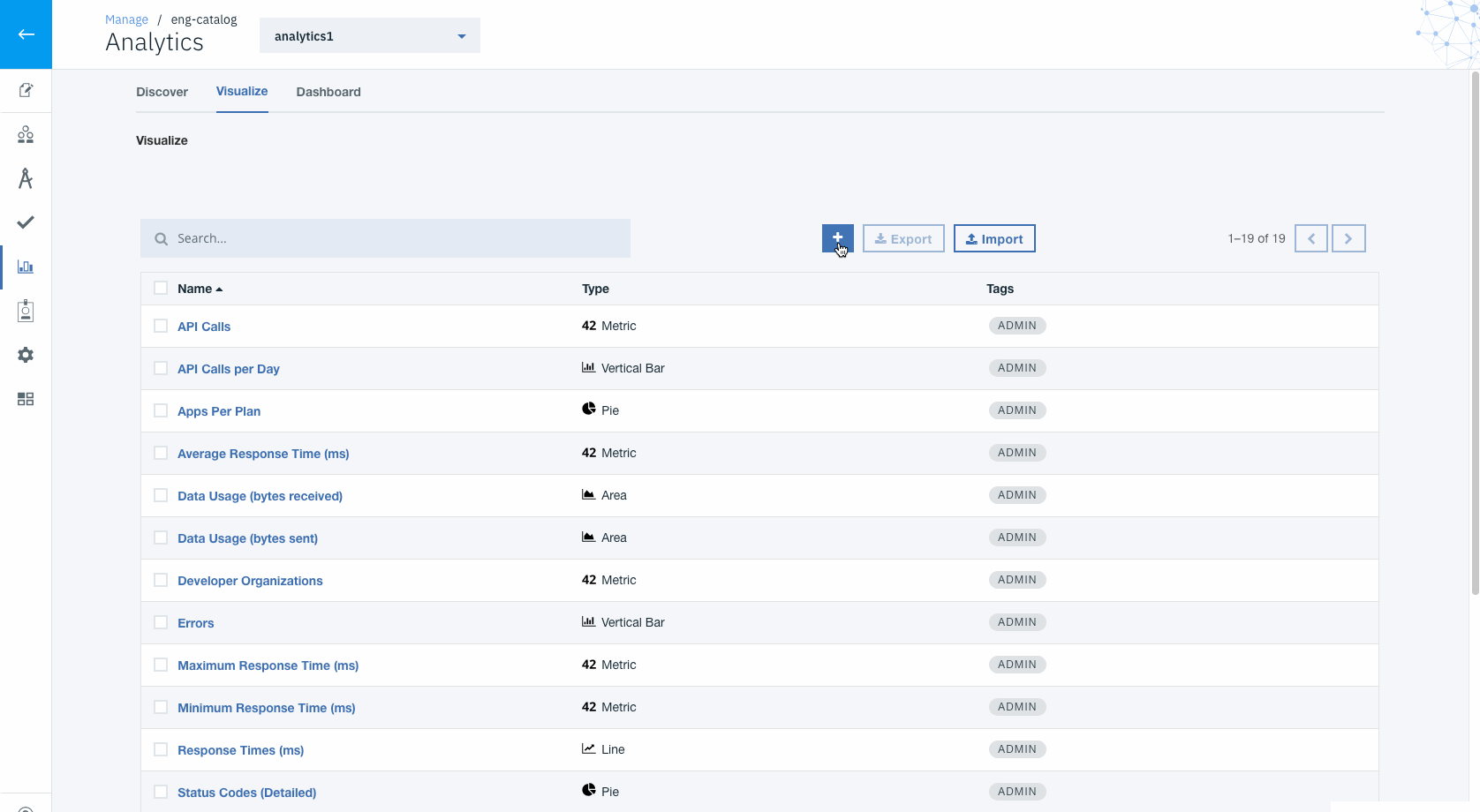Open the compass drafting icon in sidebar
Image resolution: width=1480 pixels, height=812 pixels.
[x=26, y=178]
